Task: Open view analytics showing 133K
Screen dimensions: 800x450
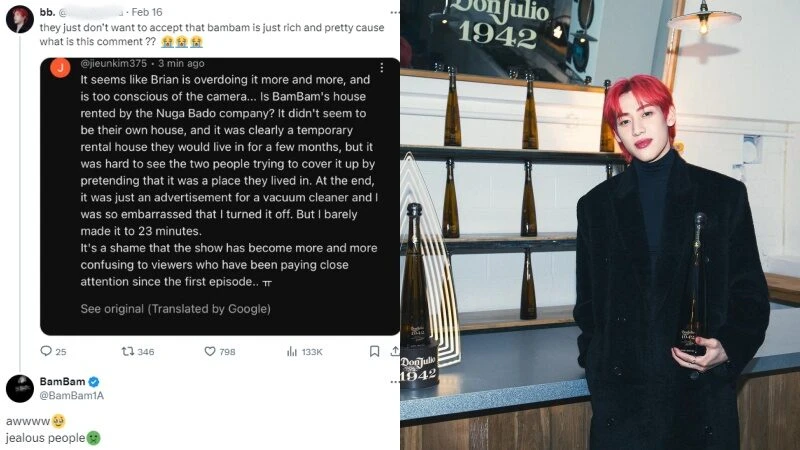Action: [292, 351]
